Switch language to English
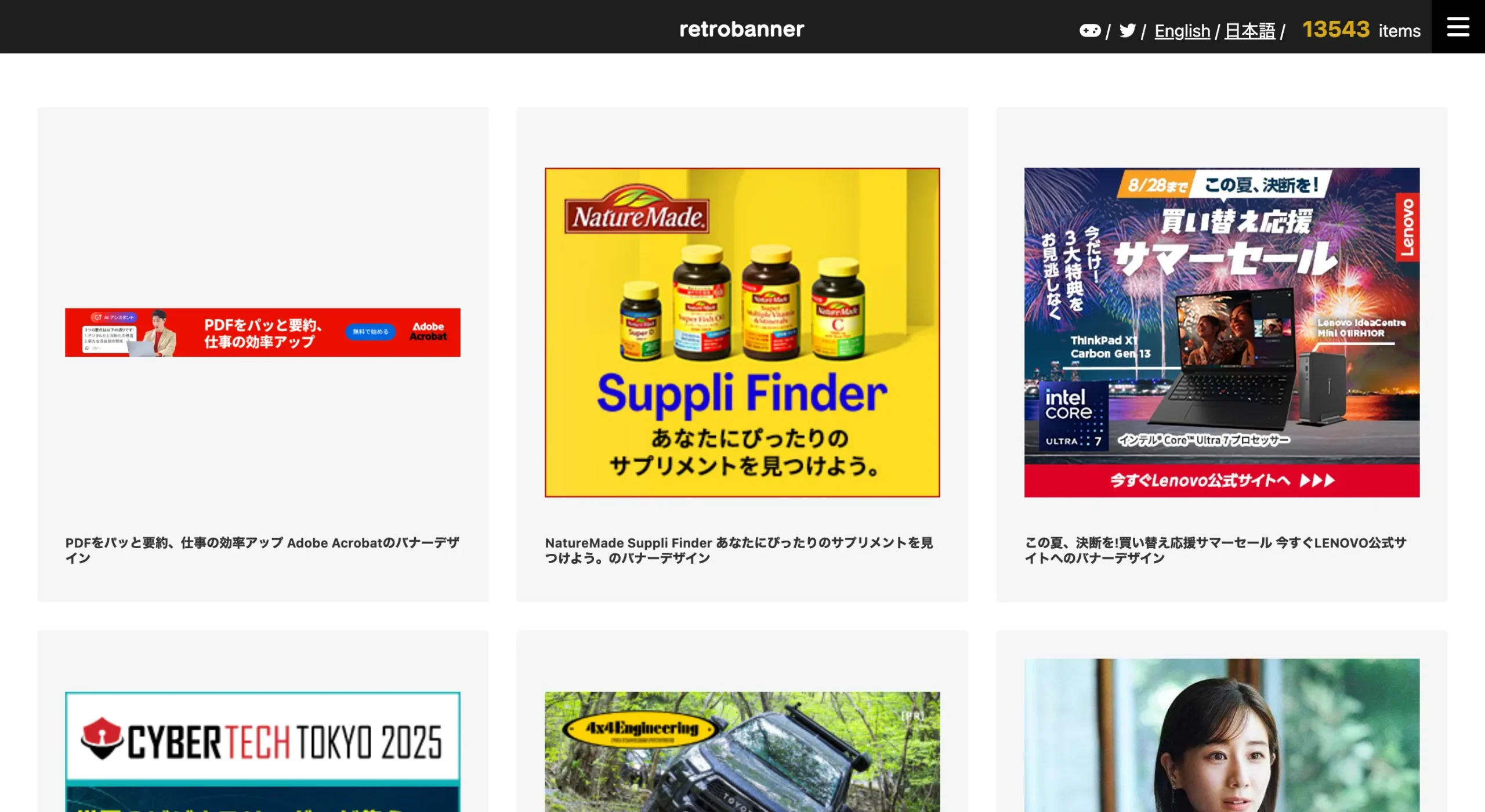Screen dimensions: 1485x812 [1182, 31]
